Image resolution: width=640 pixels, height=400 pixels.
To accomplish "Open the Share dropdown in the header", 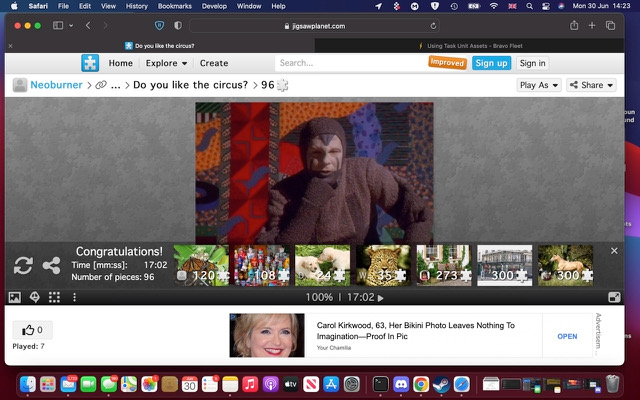I will pyautogui.click(x=591, y=85).
